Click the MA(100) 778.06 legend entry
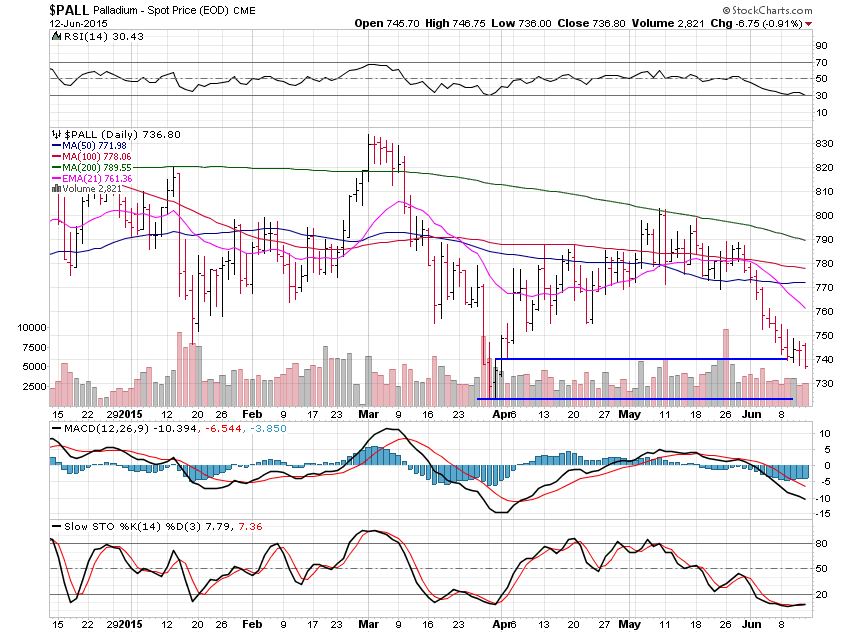850x633 pixels. click(x=91, y=157)
